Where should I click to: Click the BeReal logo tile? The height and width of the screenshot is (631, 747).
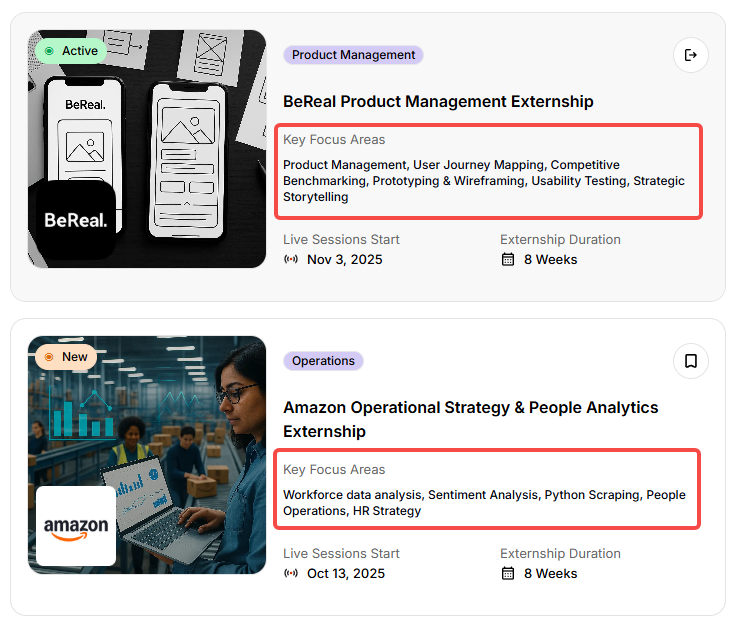(x=76, y=220)
